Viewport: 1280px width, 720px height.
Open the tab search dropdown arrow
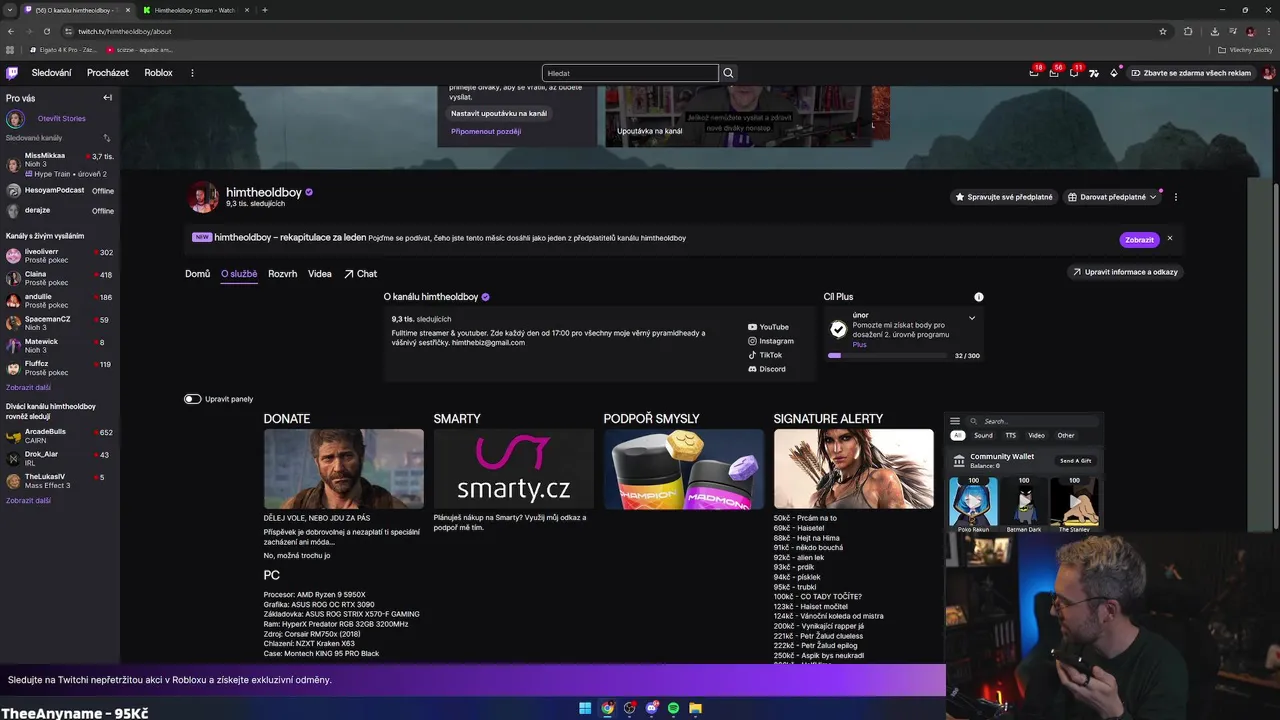pyautogui.click(x=9, y=10)
